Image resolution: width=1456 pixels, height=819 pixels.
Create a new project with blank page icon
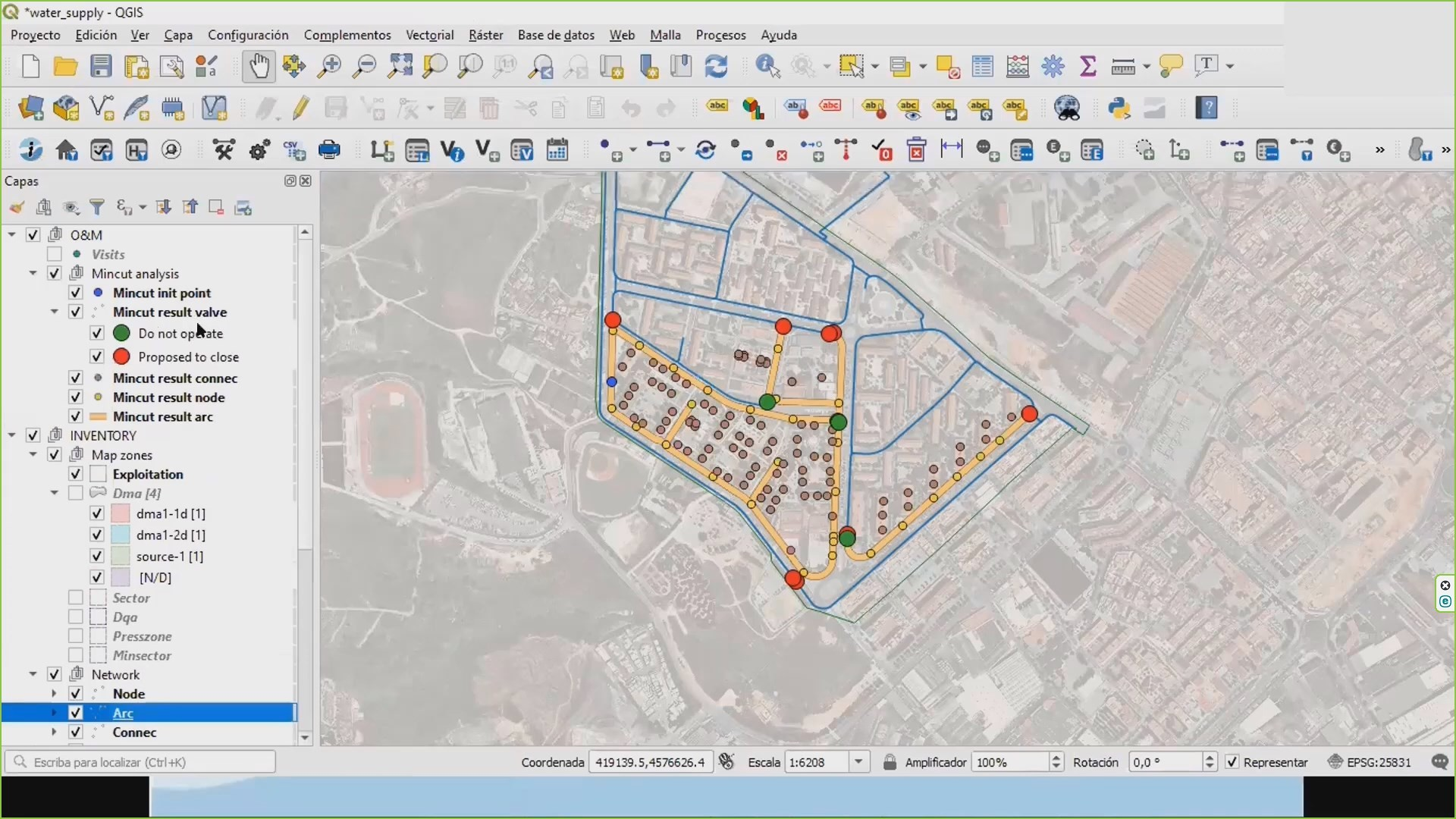coord(30,67)
